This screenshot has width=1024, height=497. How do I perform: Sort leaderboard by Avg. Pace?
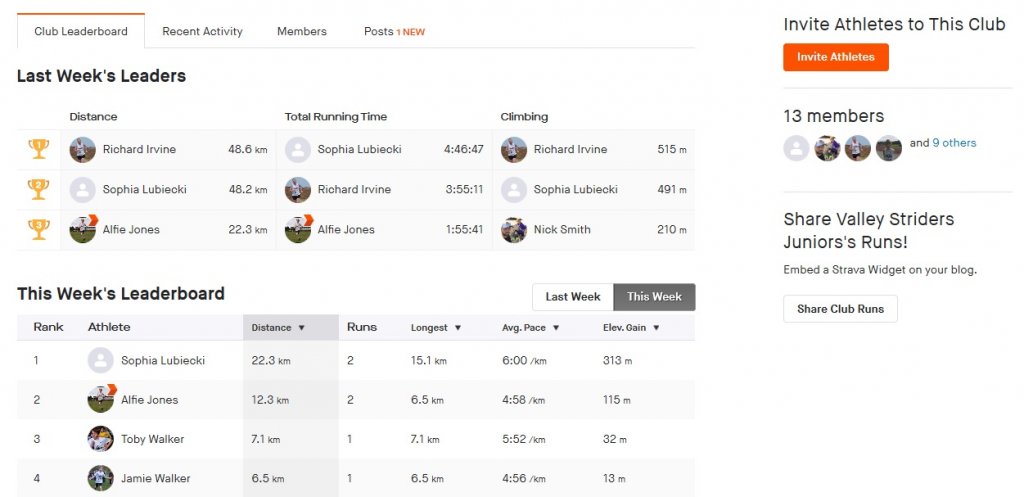(530, 328)
